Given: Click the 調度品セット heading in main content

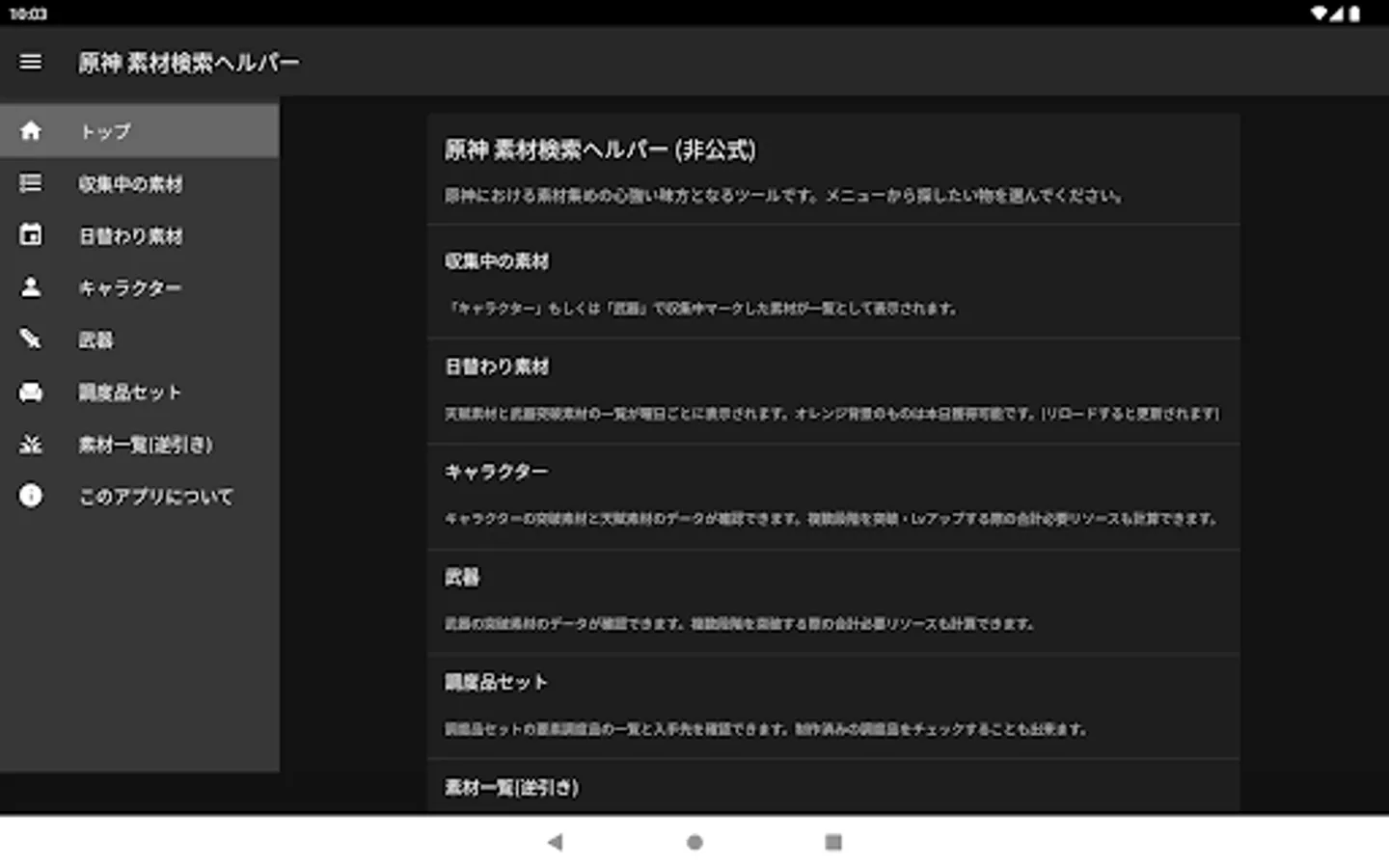Looking at the screenshot, I should pyautogui.click(x=497, y=682).
